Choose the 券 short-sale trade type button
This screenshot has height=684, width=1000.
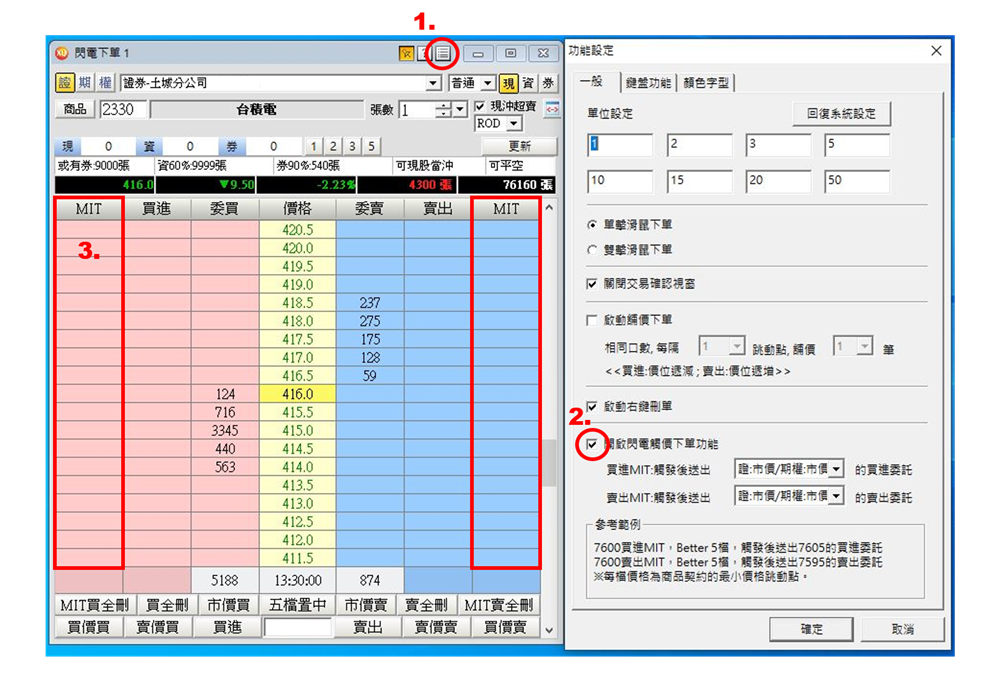[x=548, y=83]
